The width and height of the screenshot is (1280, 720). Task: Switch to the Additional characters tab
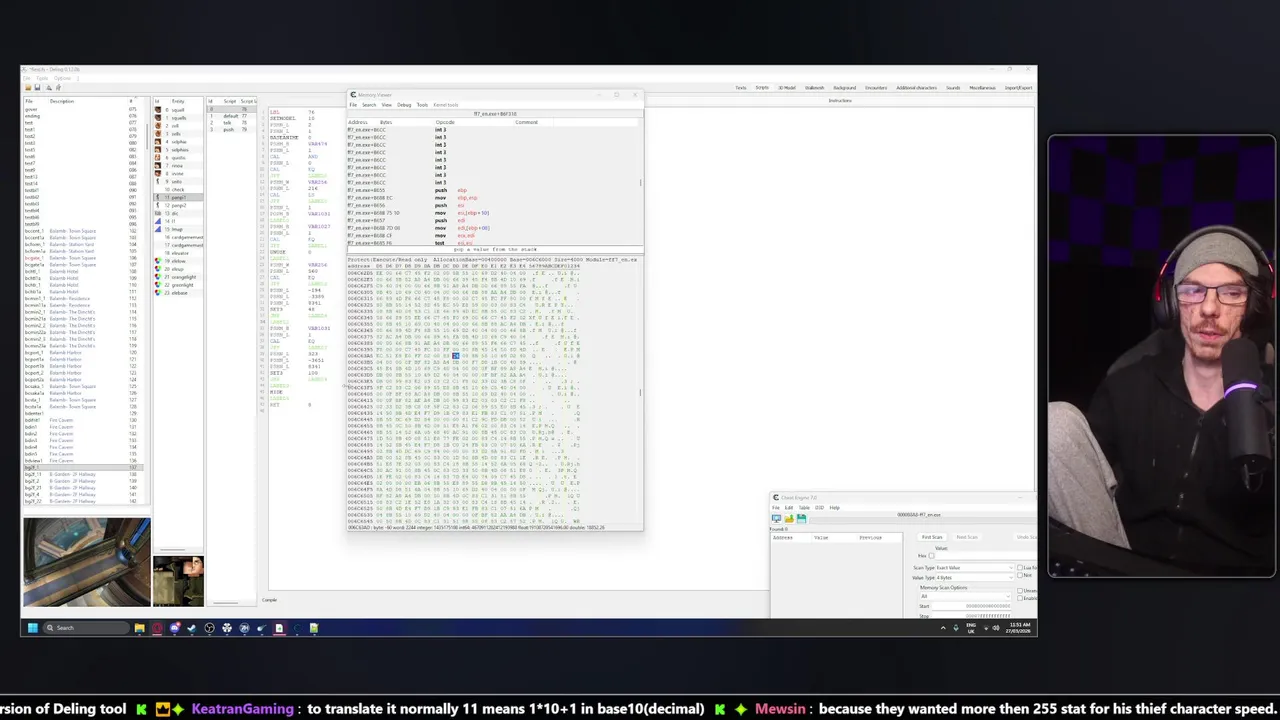917,88
